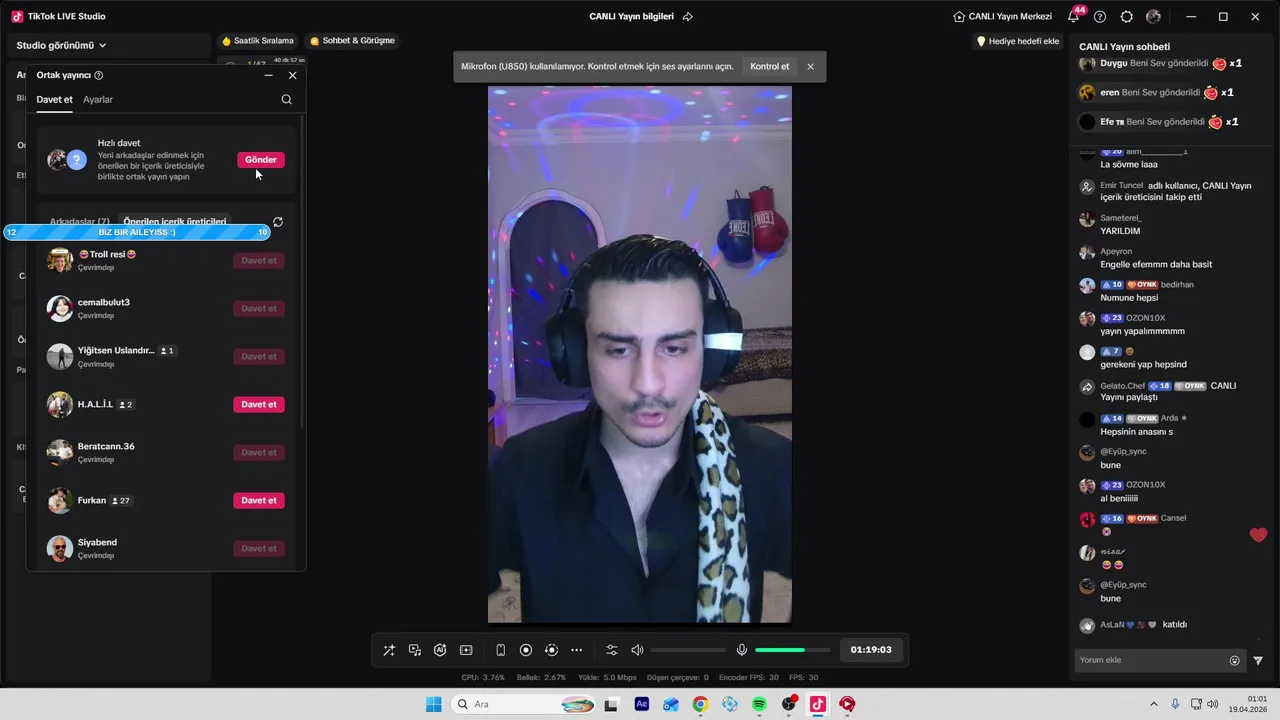Open the settings gear in title bar

(1127, 17)
